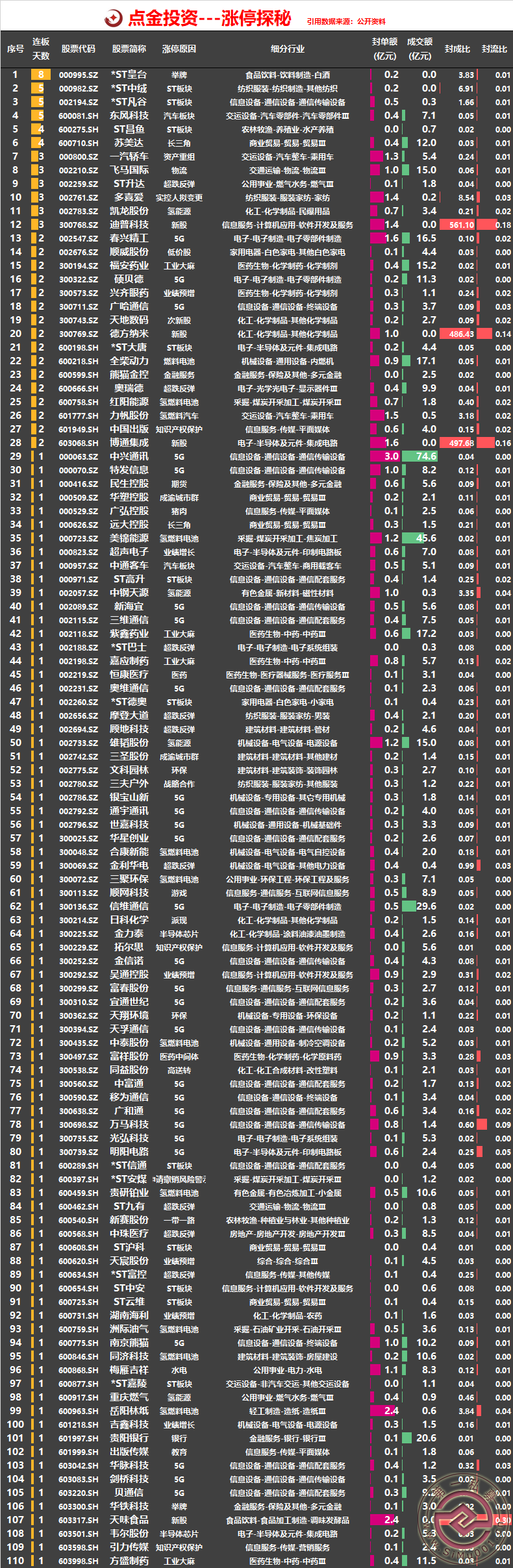Select the 封成比 column header
The height and width of the screenshot is (1568, 513).
(458, 49)
